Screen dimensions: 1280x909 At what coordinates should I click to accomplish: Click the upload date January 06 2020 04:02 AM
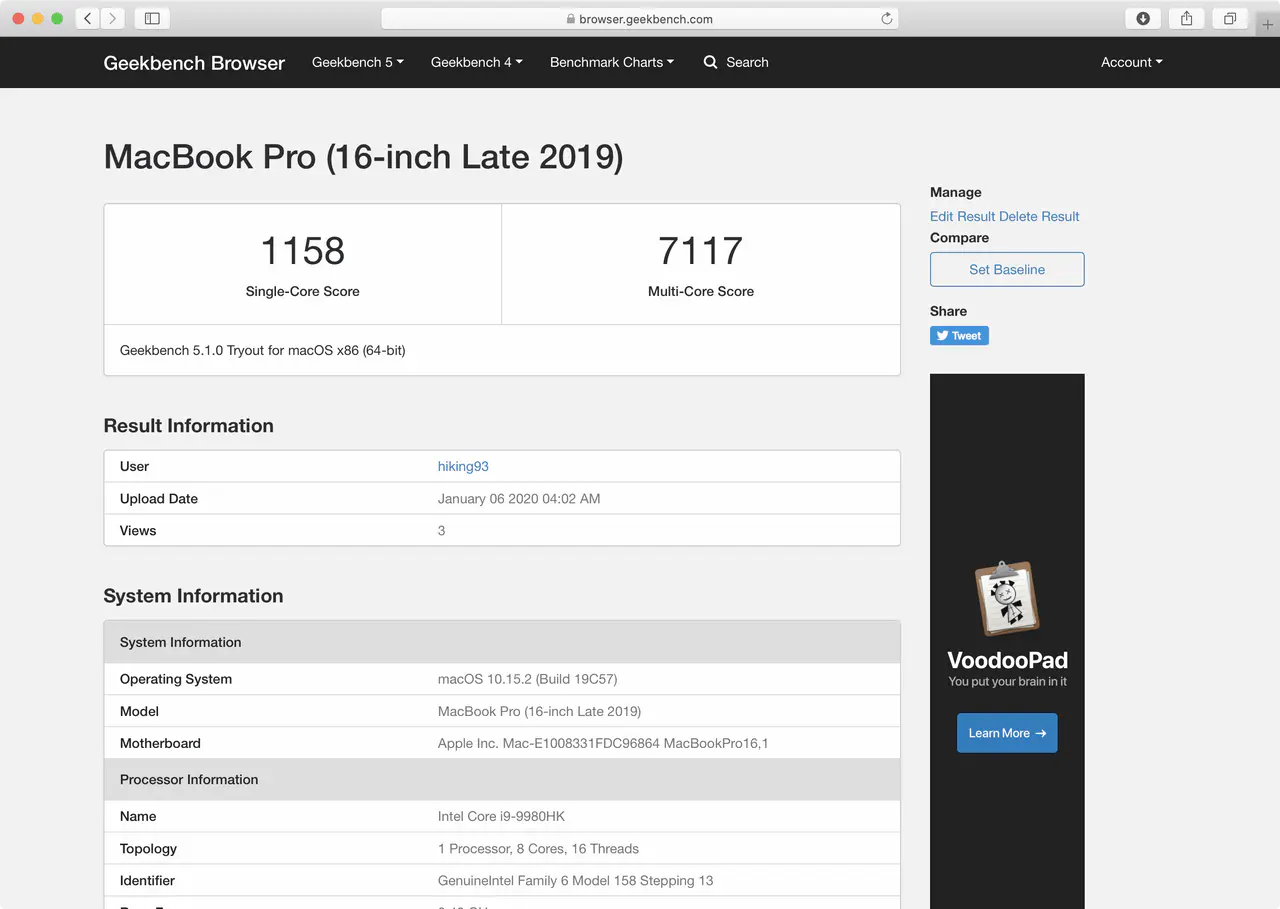[x=519, y=498]
